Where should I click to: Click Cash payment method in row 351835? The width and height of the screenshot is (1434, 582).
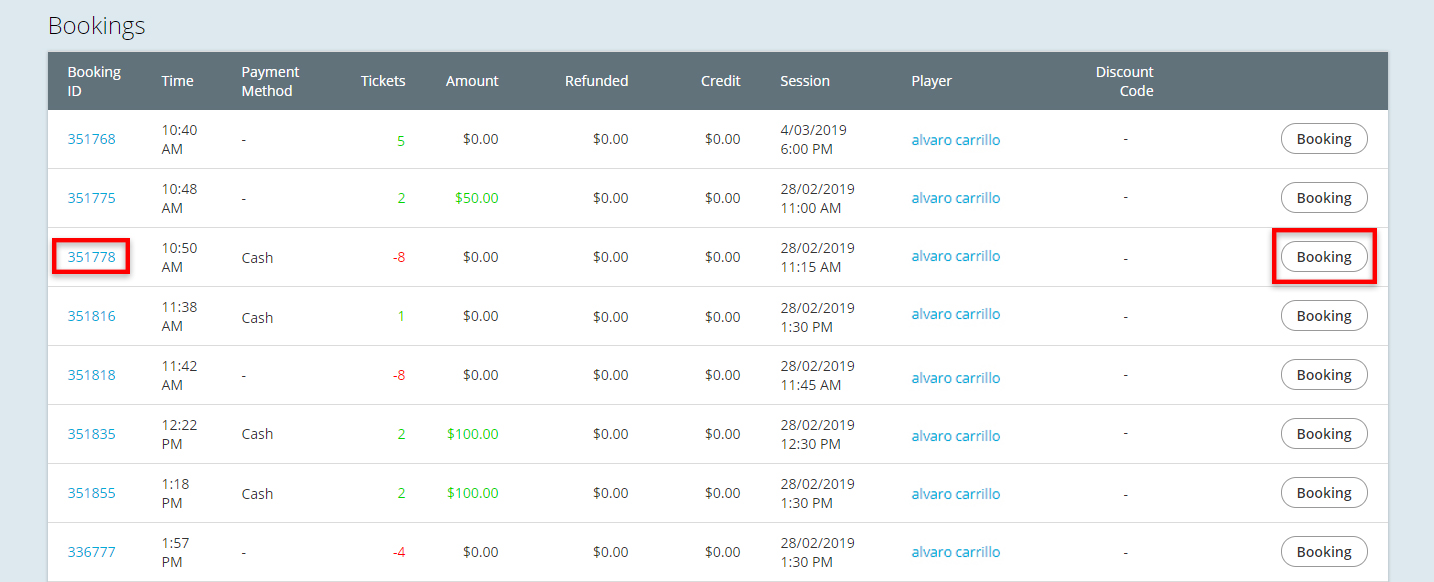click(257, 434)
